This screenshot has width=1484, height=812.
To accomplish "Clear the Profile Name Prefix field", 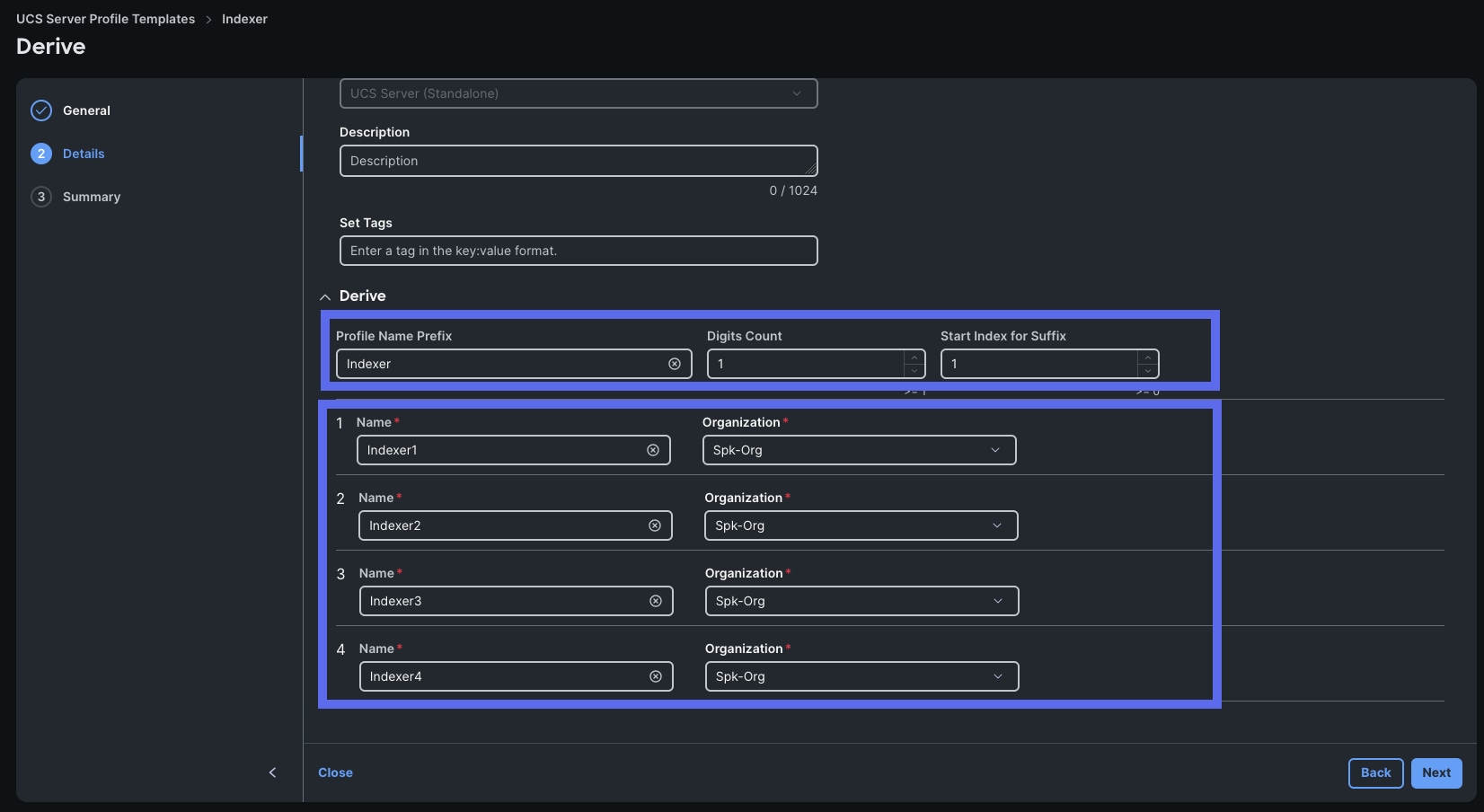I will (x=675, y=364).
